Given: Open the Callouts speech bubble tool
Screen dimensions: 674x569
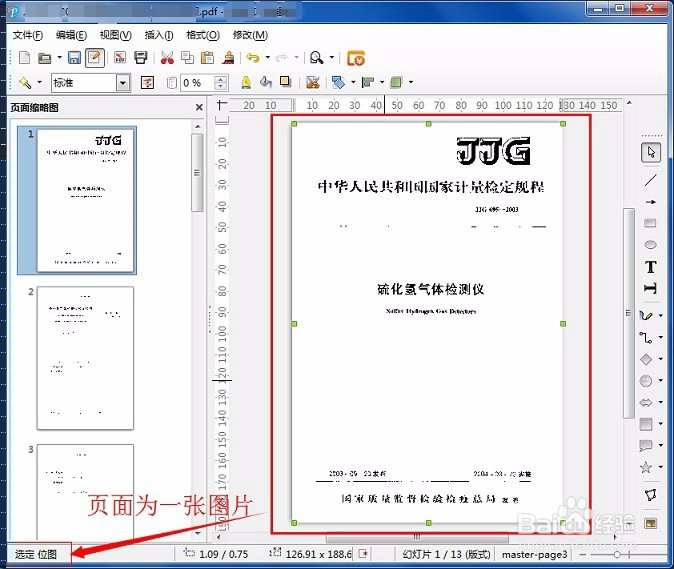Looking at the screenshot, I should coord(646,446).
